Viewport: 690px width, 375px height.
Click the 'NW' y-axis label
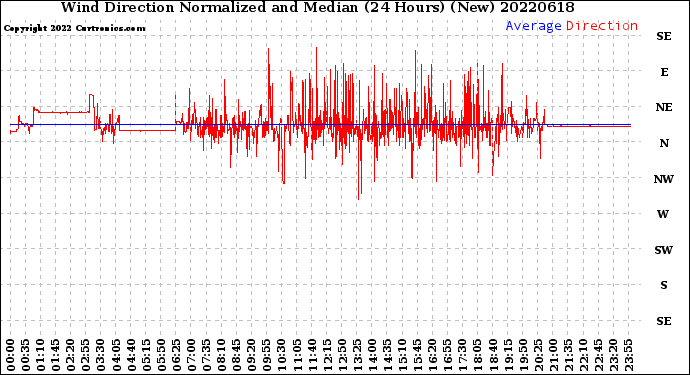point(664,179)
